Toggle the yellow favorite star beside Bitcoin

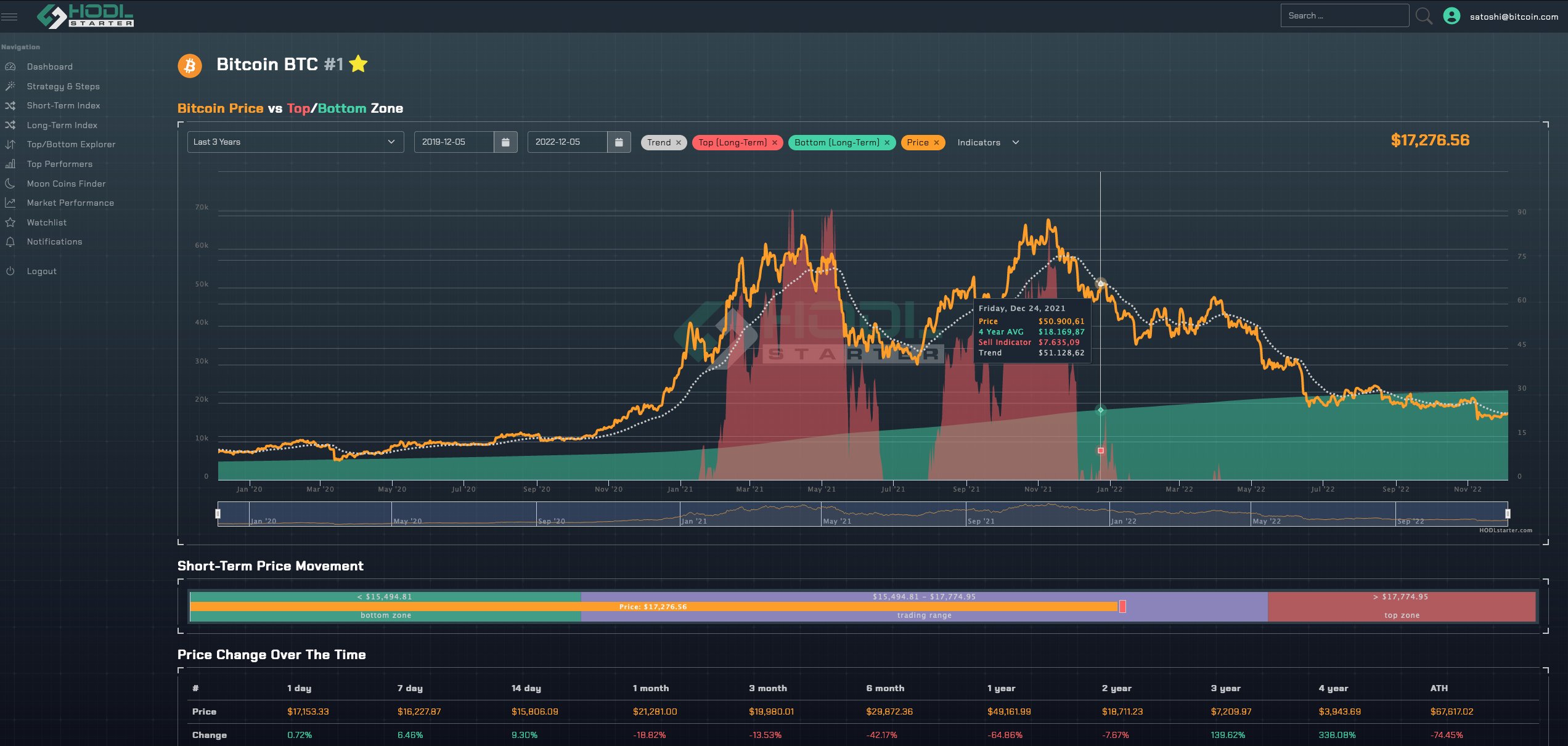pyautogui.click(x=358, y=64)
